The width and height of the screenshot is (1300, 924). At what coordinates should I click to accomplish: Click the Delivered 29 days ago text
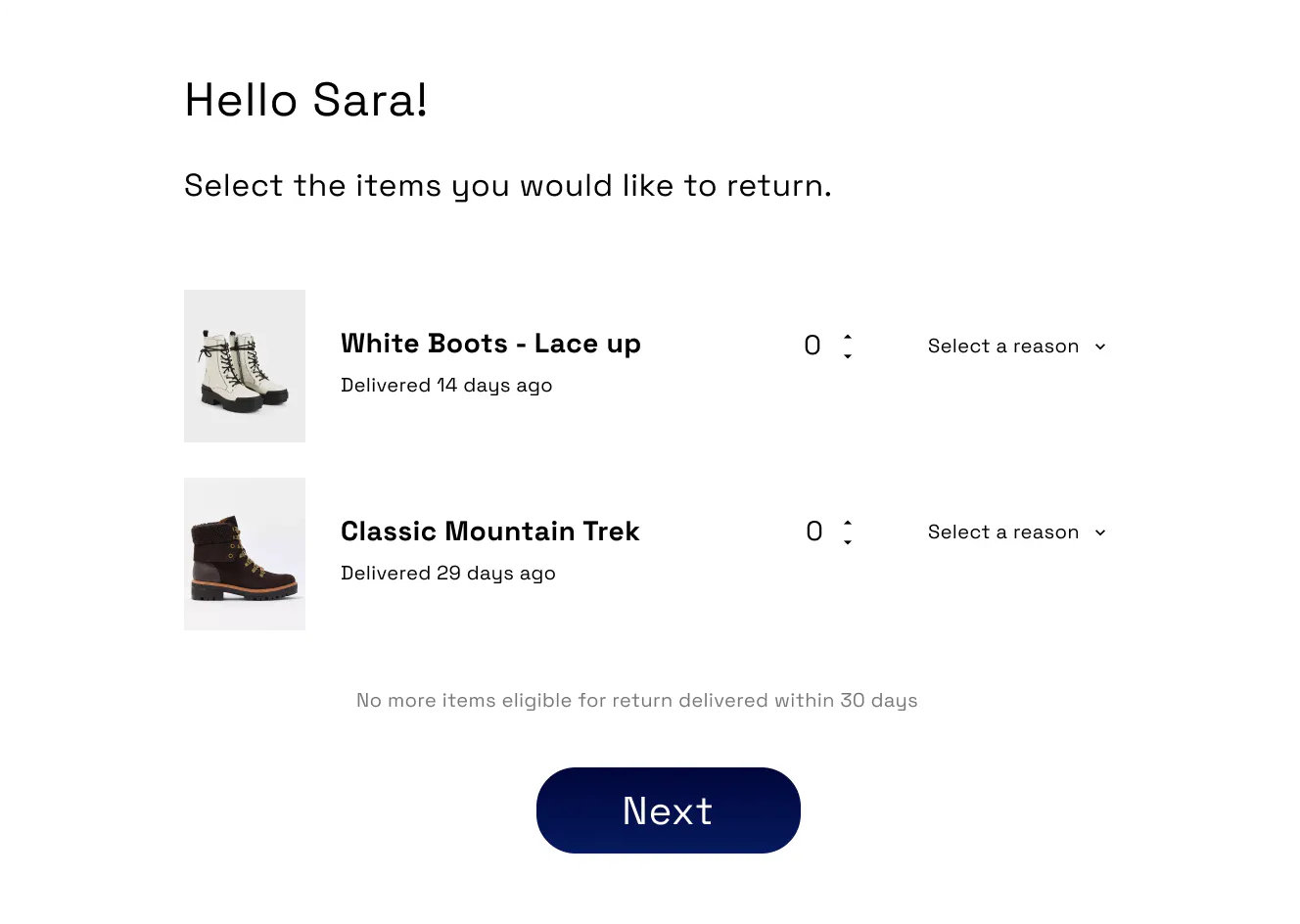(448, 573)
